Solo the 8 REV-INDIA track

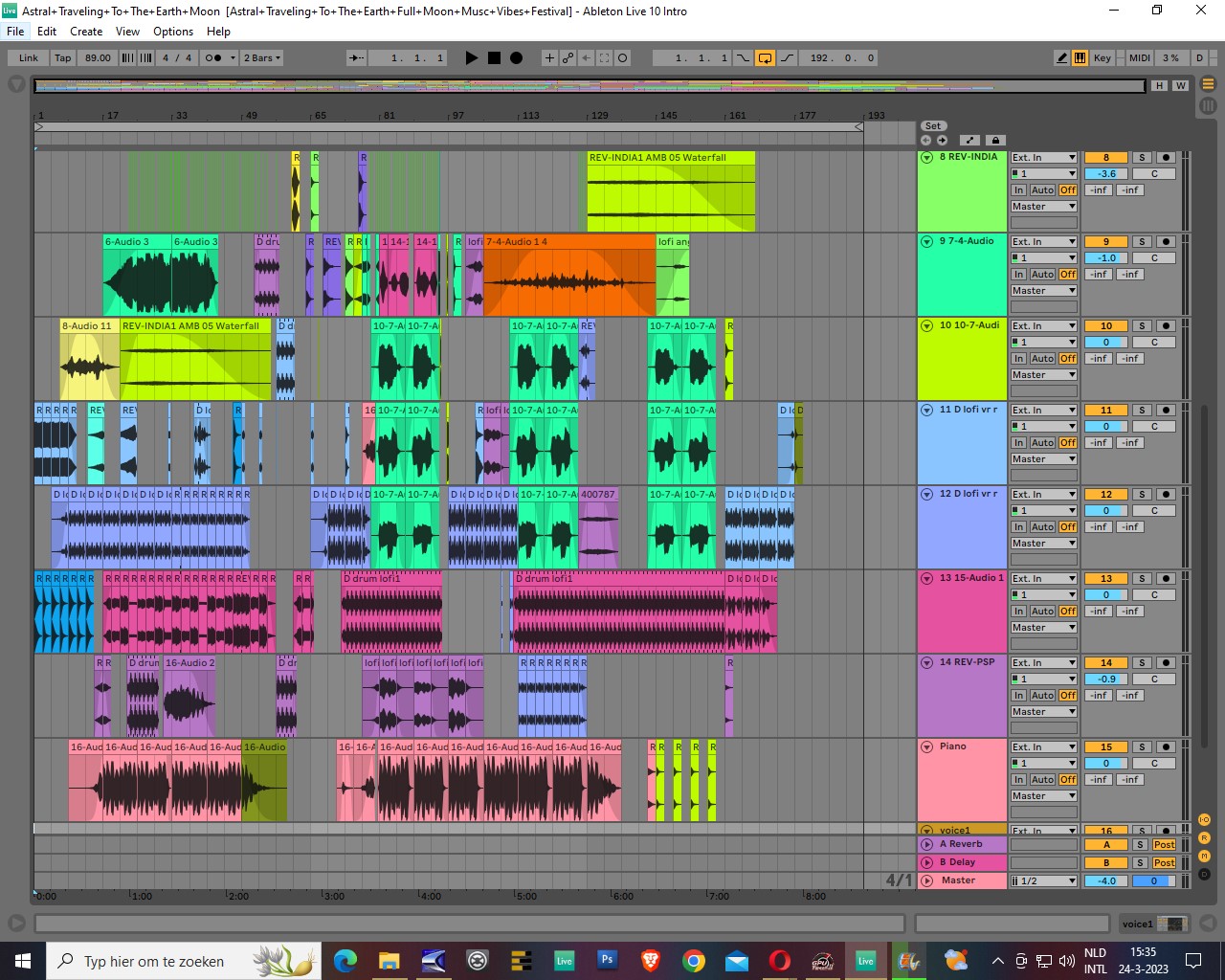pyautogui.click(x=1141, y=158)
